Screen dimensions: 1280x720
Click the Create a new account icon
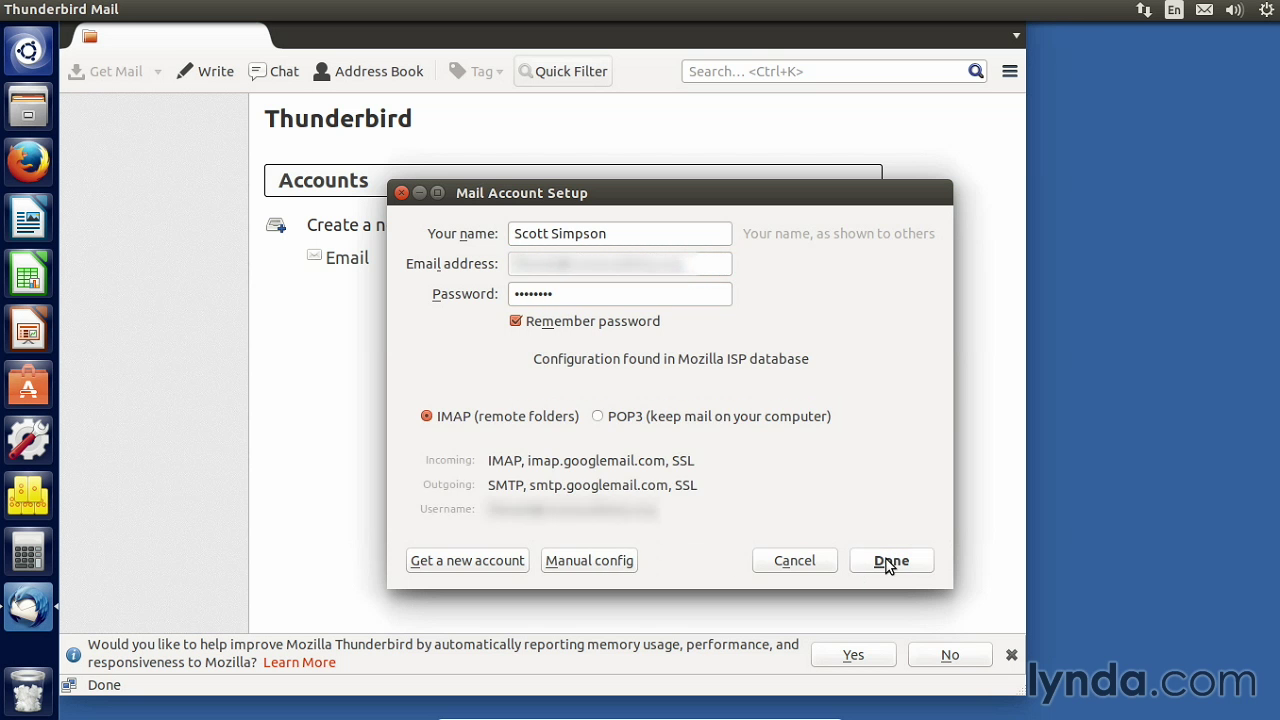coord(276,225)
